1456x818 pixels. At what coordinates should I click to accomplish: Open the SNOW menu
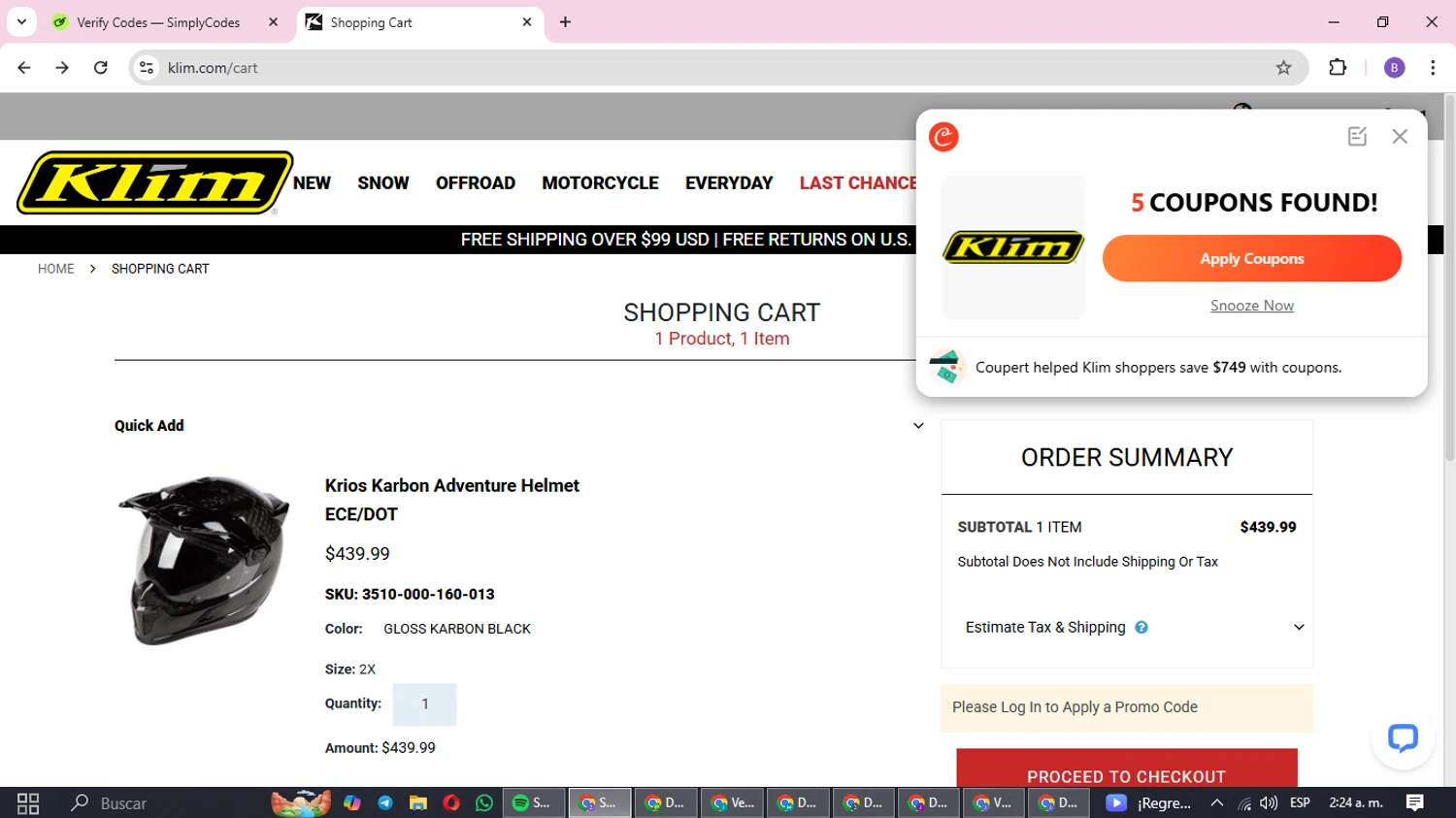click(383, 182)
